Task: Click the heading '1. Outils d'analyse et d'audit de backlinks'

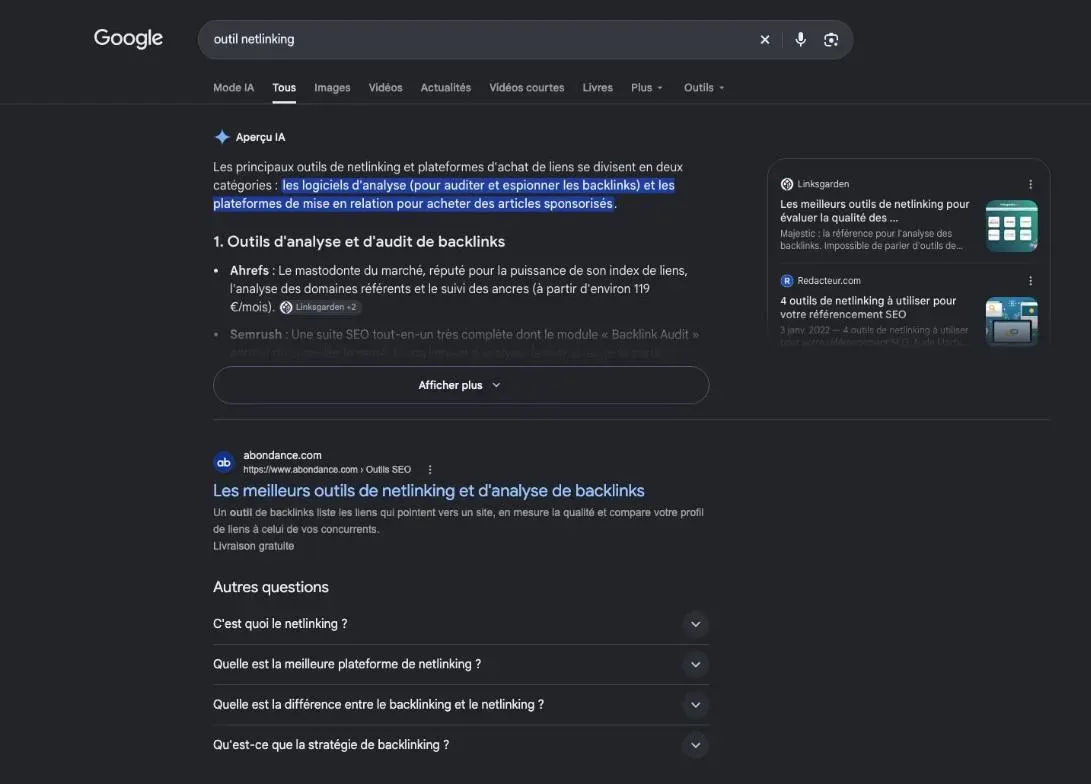Action: tap(359, 241)
